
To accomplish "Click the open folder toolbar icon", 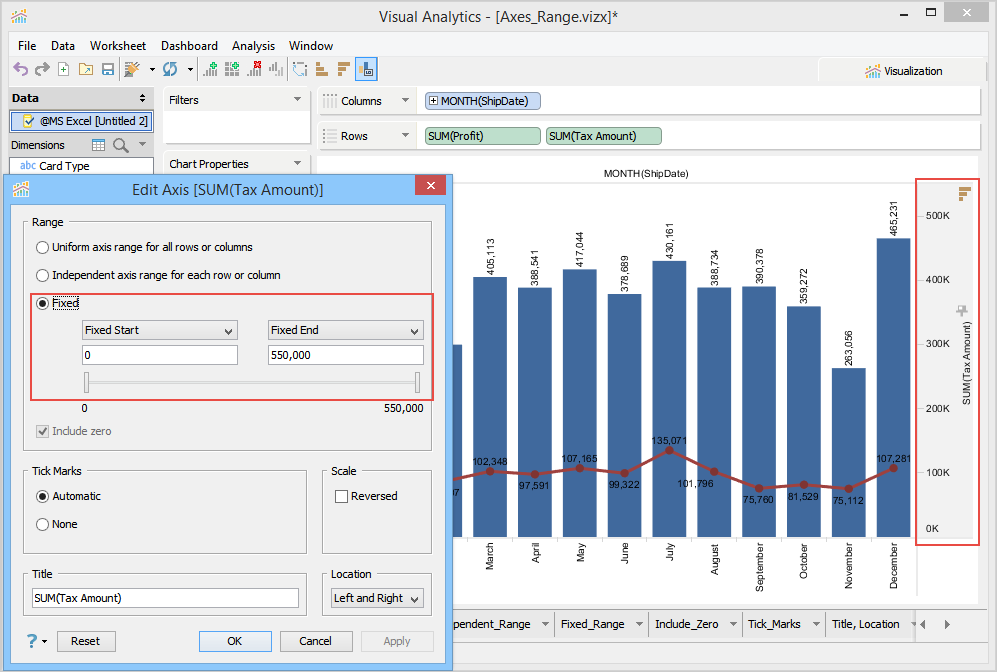I will 85,69.
